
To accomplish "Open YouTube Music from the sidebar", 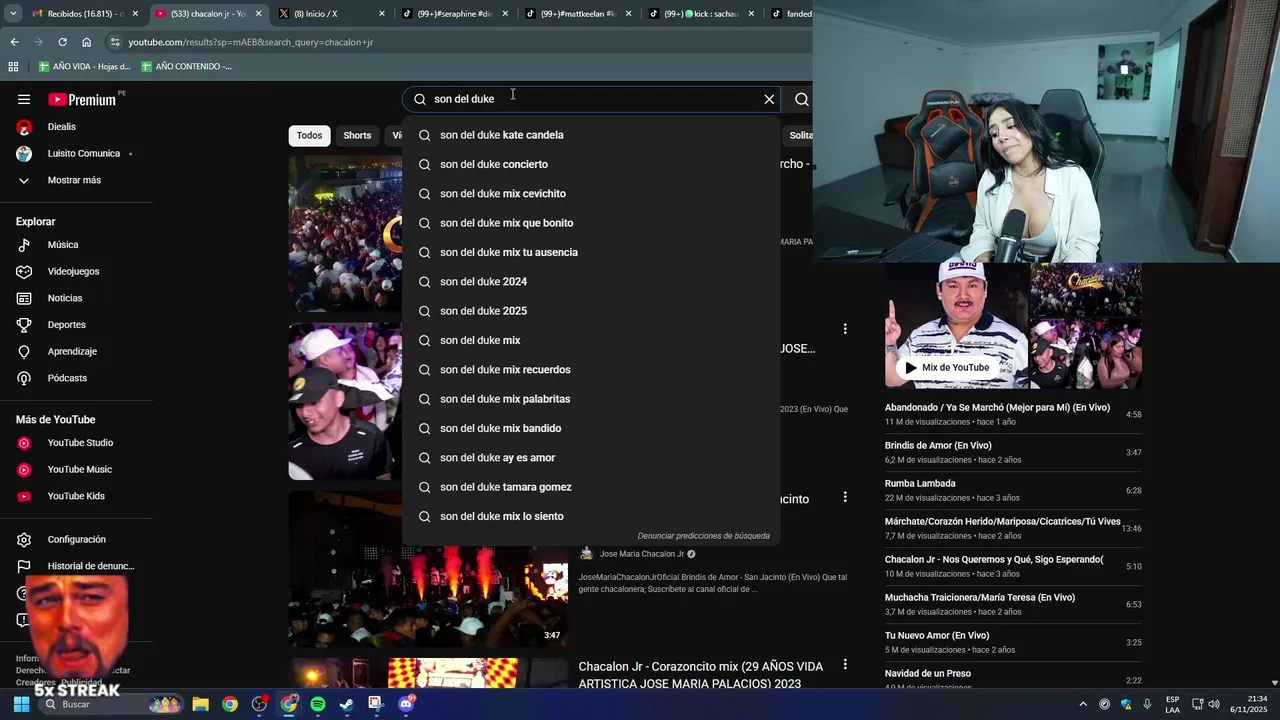I will click(79, 470).
